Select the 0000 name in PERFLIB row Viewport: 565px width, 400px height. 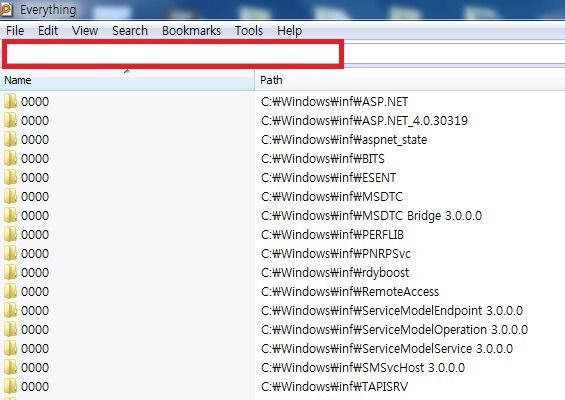pyautogui.click(x=35, y=235)
